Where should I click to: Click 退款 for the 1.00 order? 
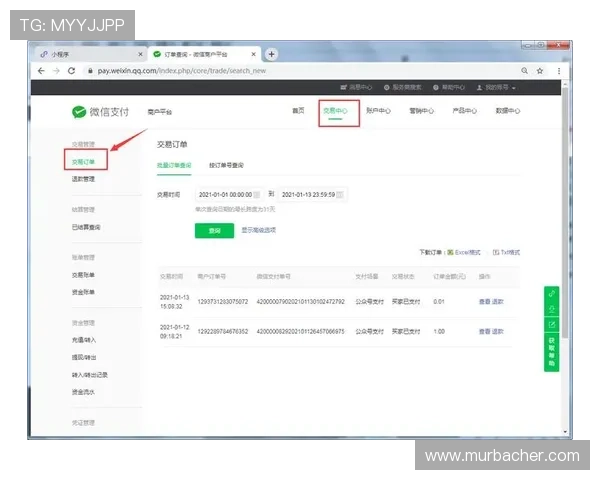[498, 331]
